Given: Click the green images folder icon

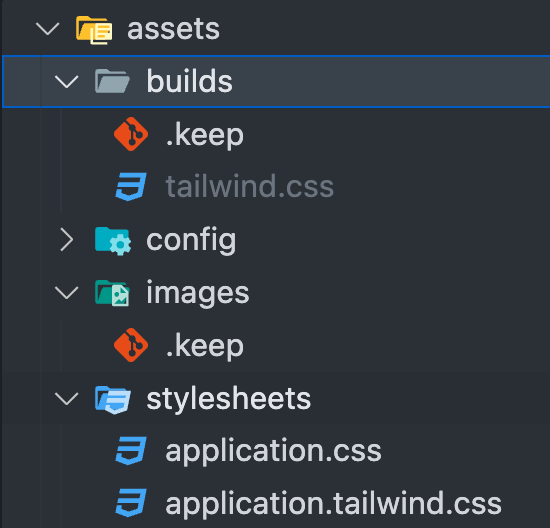Looking at the screenshot, I should (112, 293).
